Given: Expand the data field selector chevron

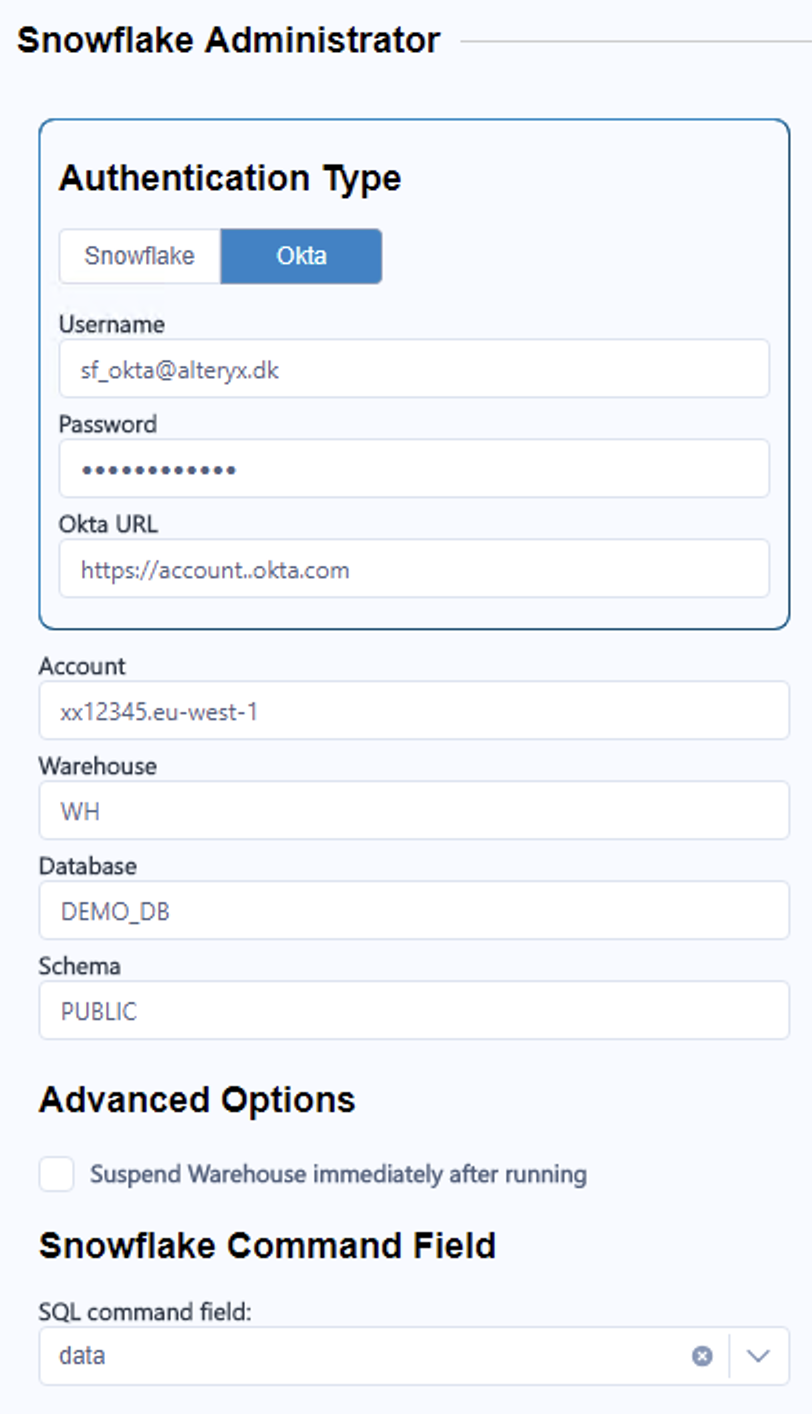Looking at the screenshot, I should (x=755, y=1355).
